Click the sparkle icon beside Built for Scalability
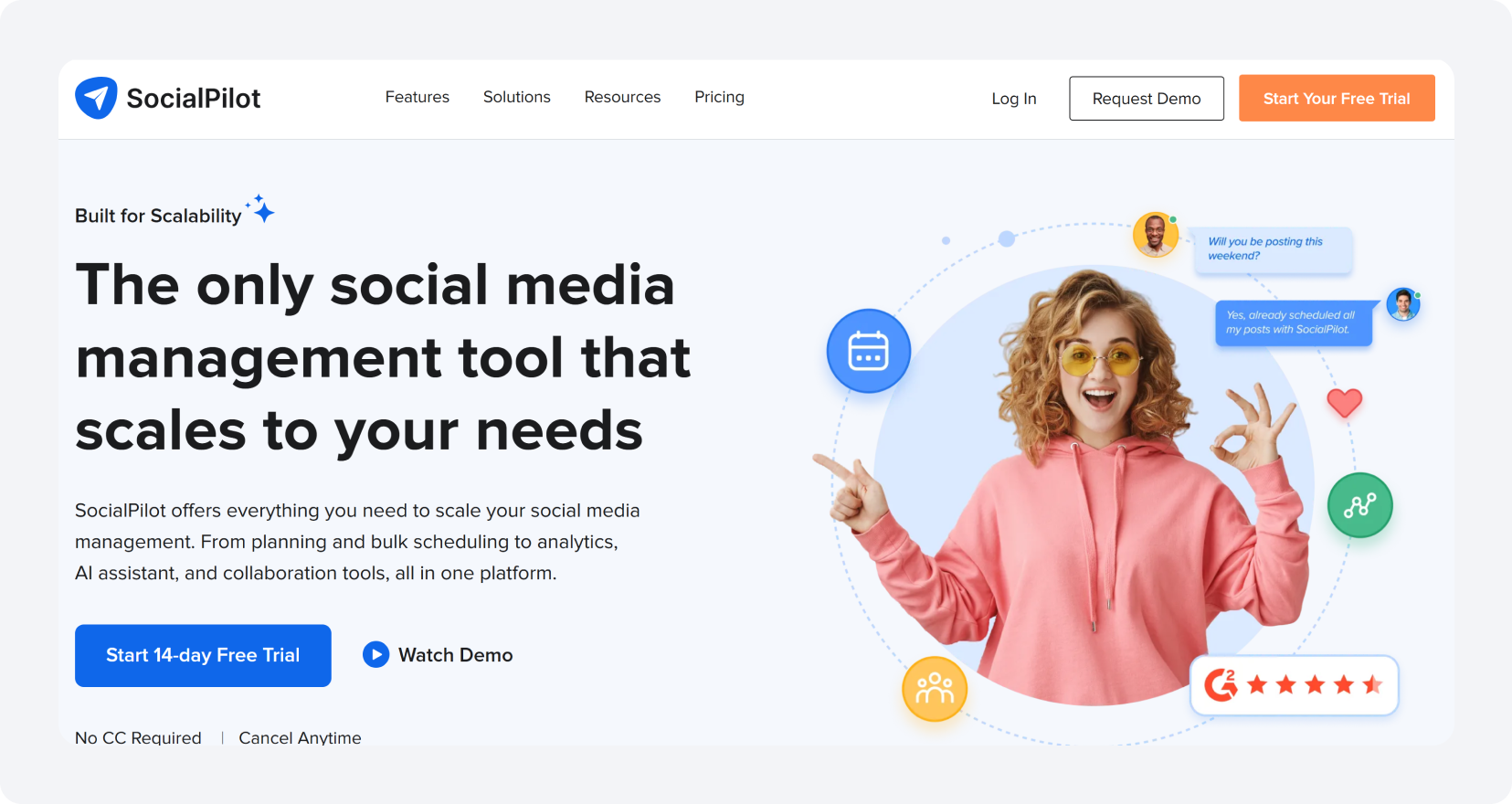 tap(261, 209)
